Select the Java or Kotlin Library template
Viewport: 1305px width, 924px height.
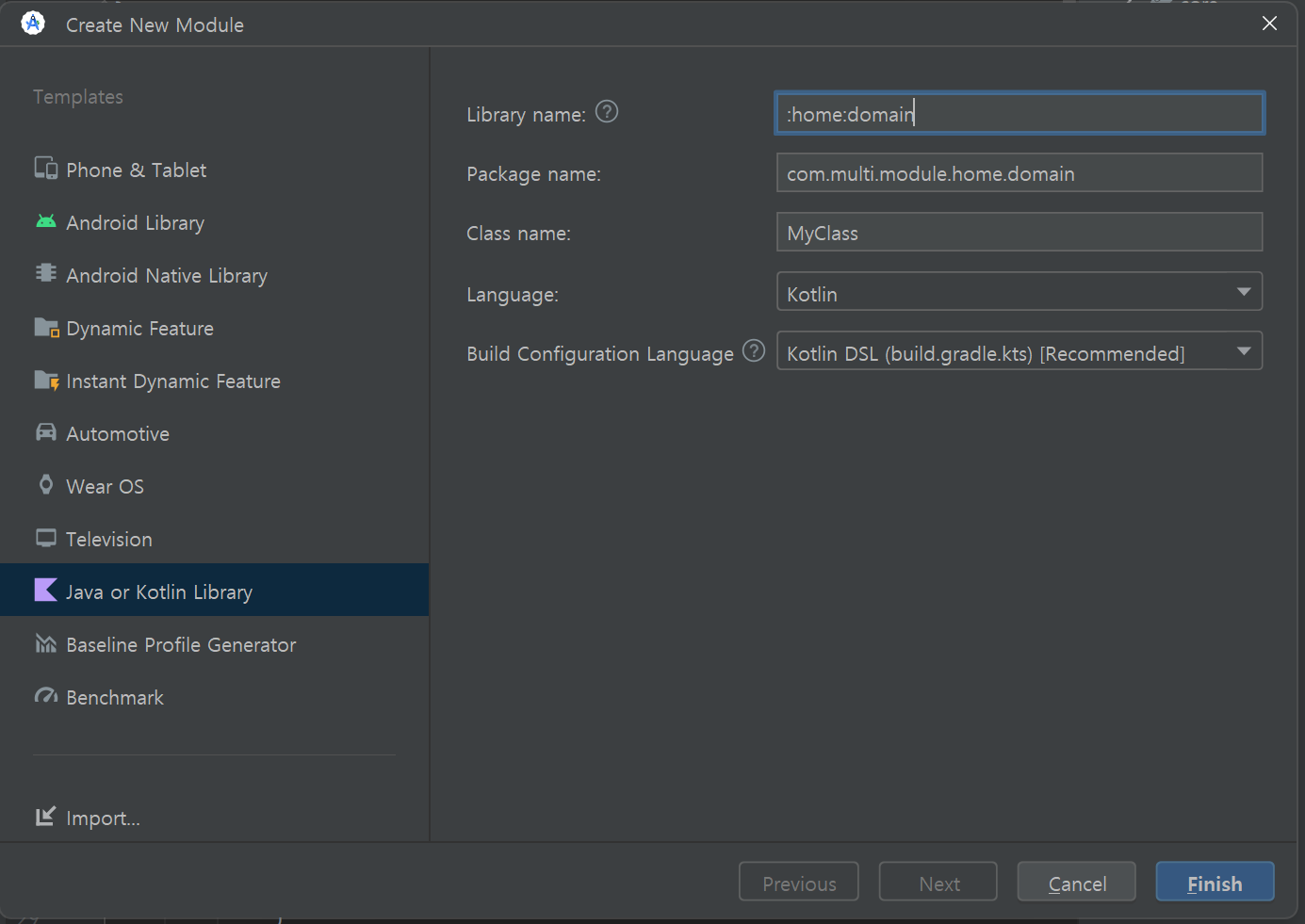click(215, 591)
